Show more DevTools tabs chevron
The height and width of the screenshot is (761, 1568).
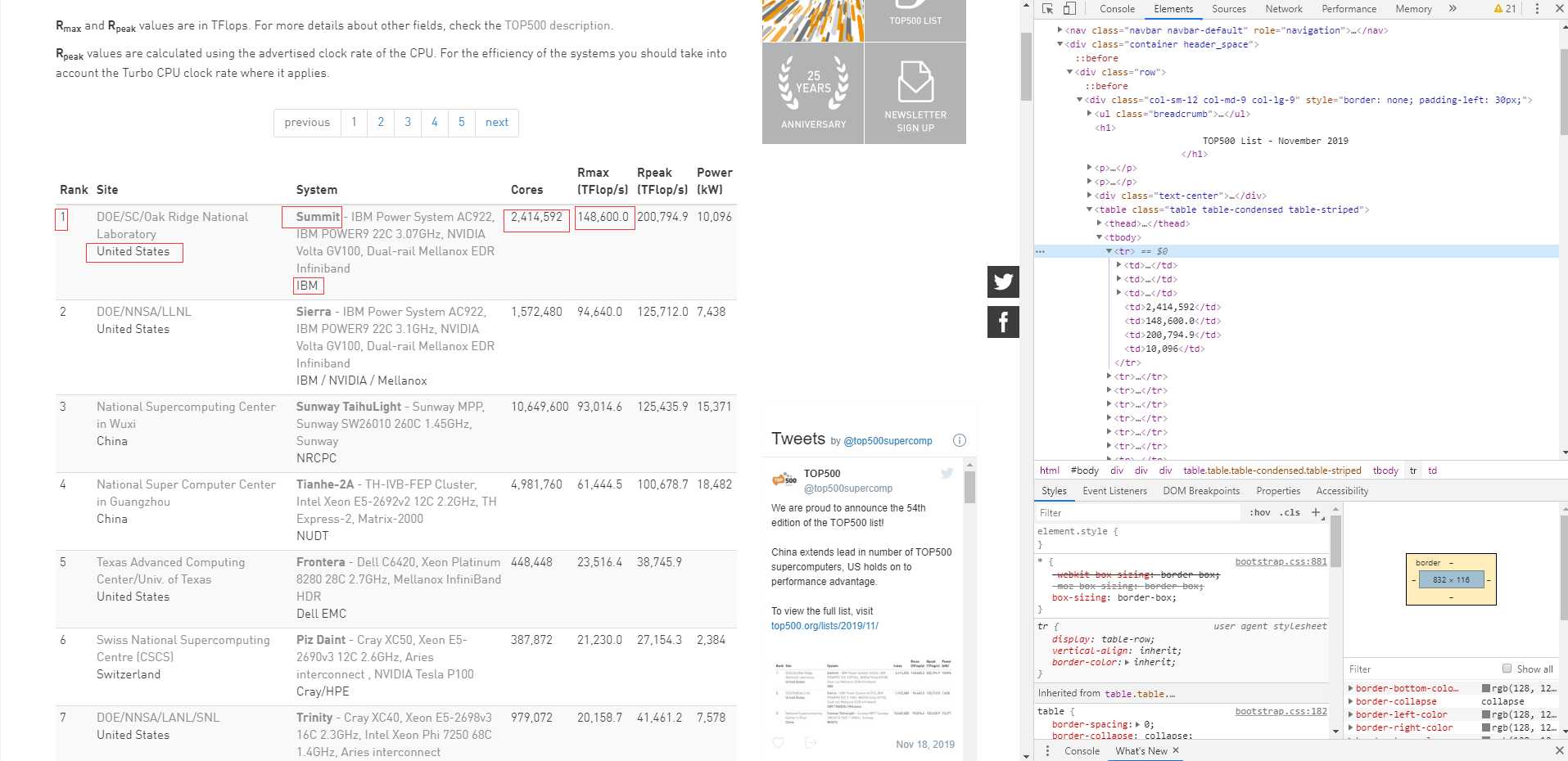click(x=1453, y=9)
